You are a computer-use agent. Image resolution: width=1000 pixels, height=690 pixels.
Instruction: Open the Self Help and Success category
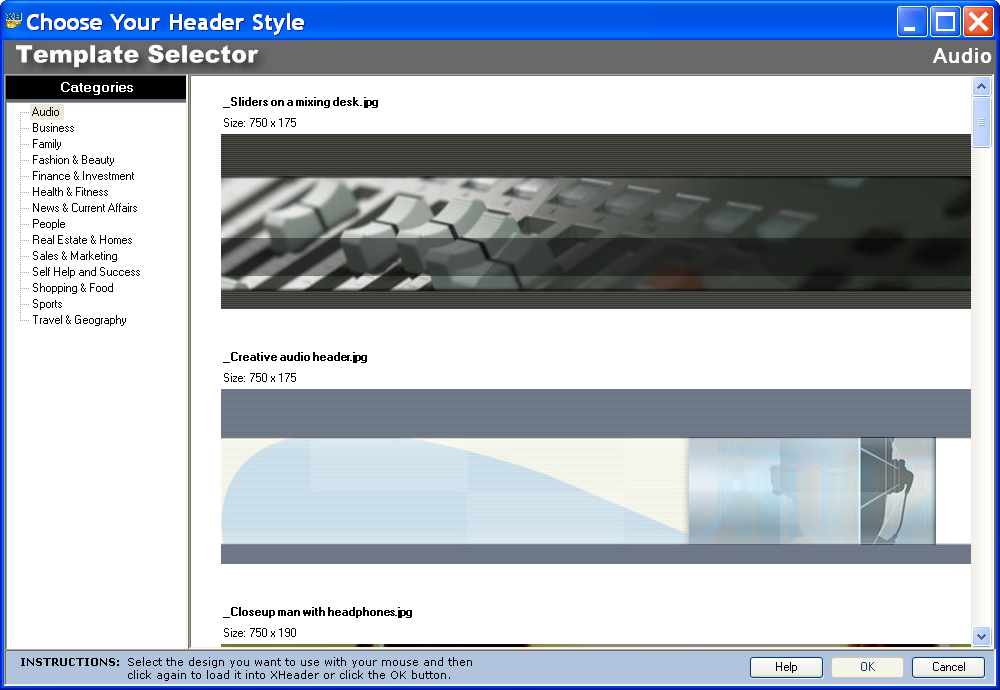[x=84, y=271]
